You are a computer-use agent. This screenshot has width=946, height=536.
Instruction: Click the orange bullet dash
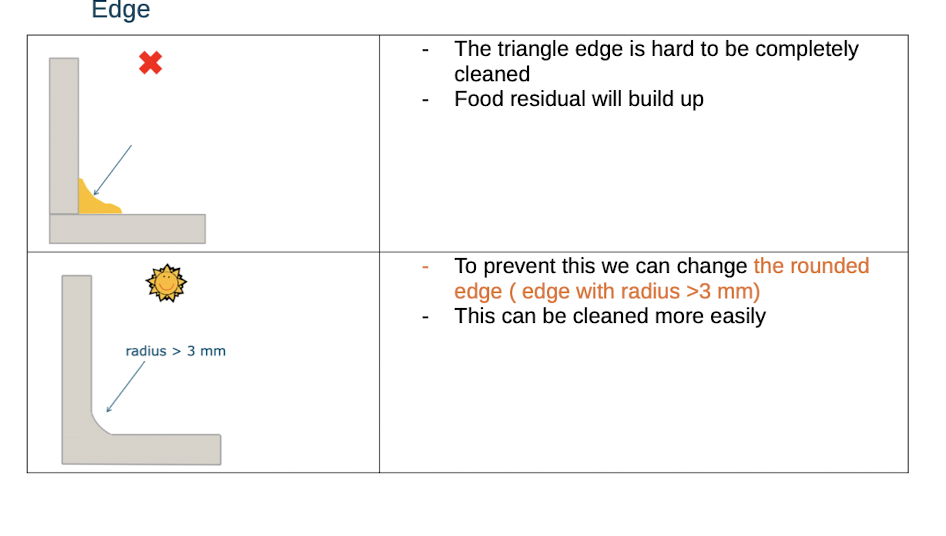coord(425,267)
